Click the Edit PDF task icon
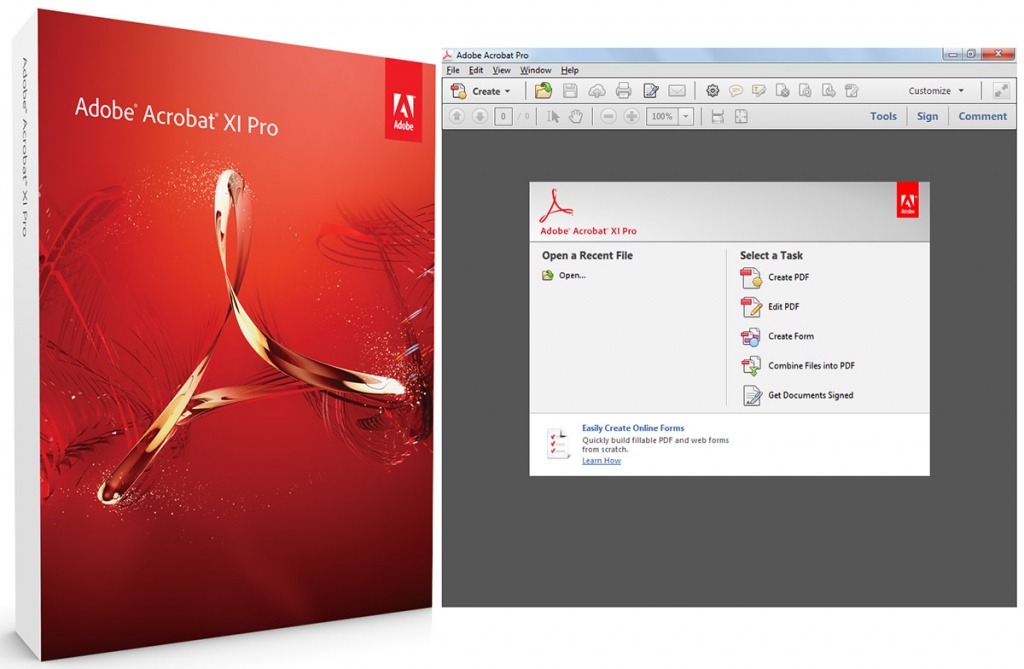1024x669 pixels. coord(751,307)
